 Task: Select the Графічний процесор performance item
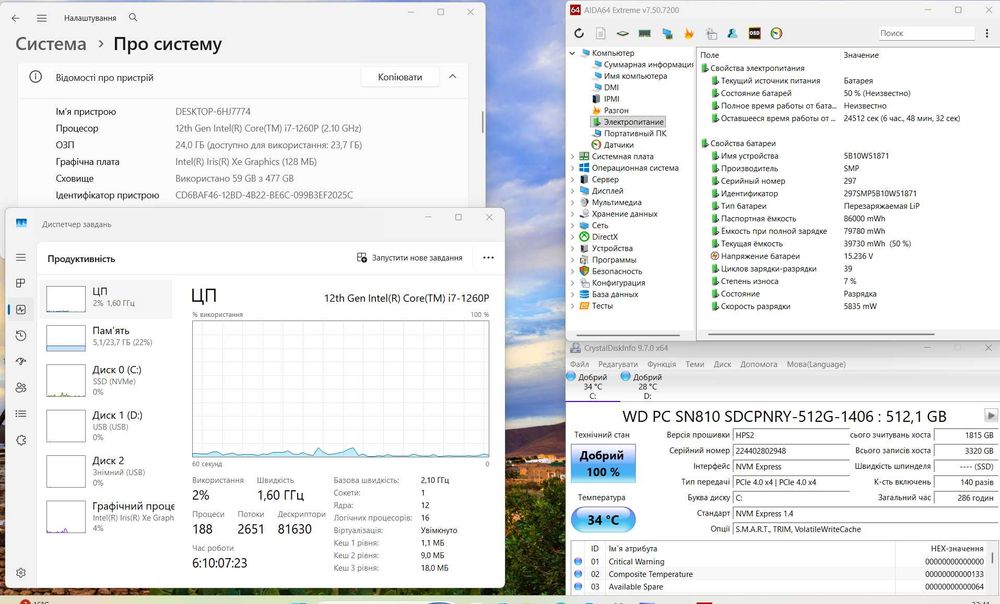tap(106, 516)
